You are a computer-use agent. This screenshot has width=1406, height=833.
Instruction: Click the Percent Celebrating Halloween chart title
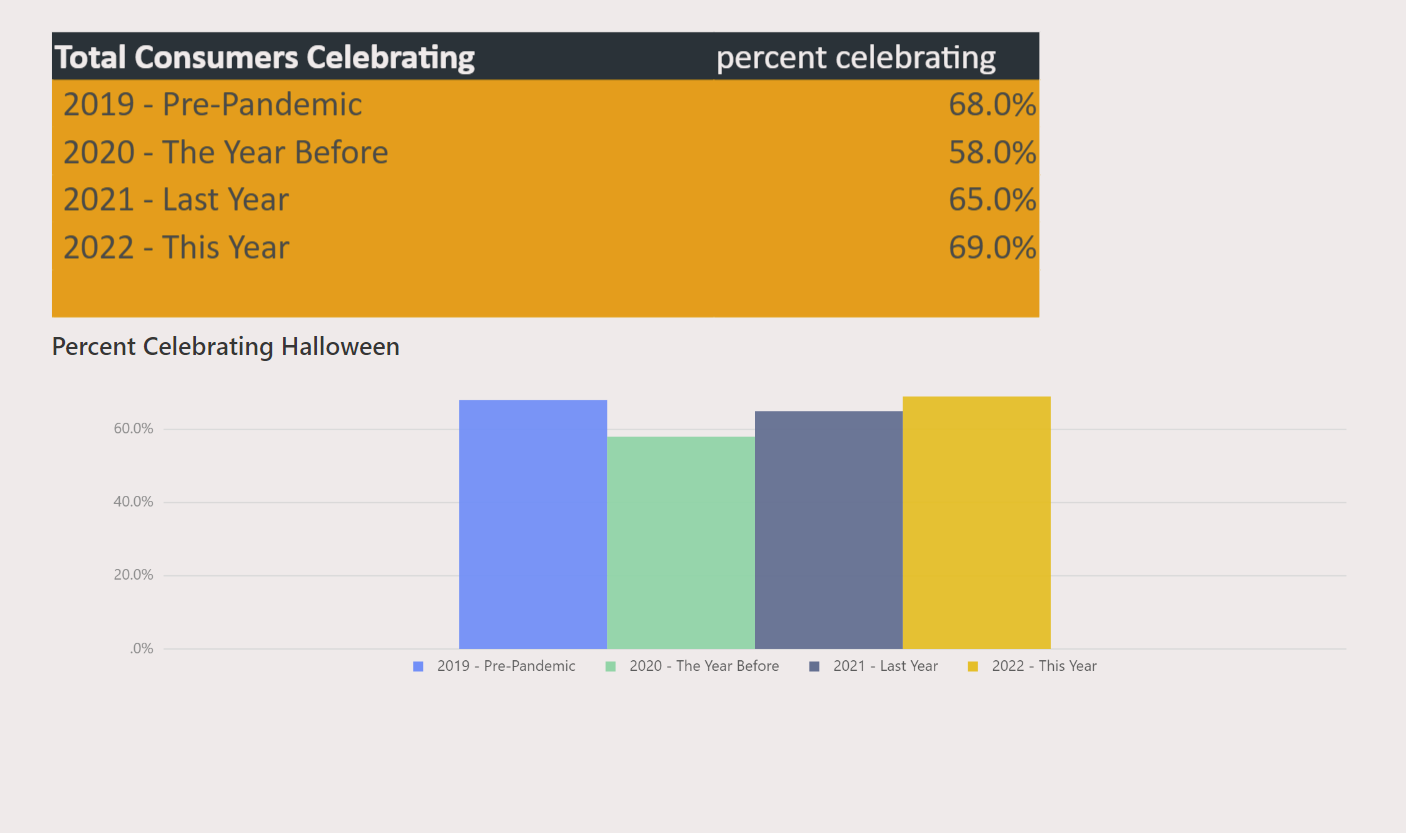(226, 347)
